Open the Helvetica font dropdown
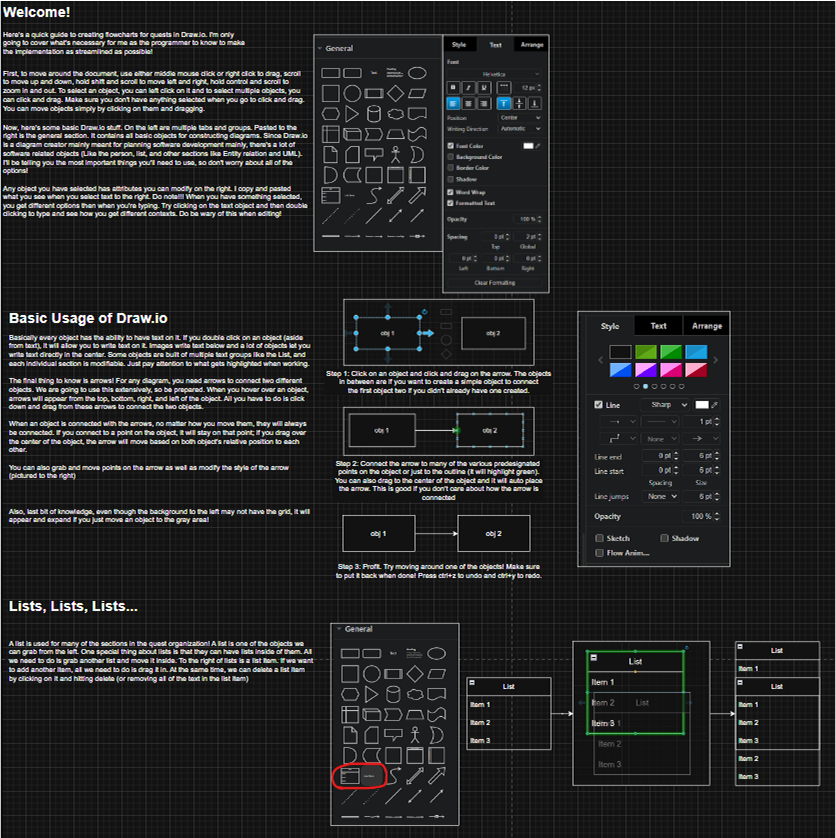Screen dimensions: 836x838 [x=496, y=74]
